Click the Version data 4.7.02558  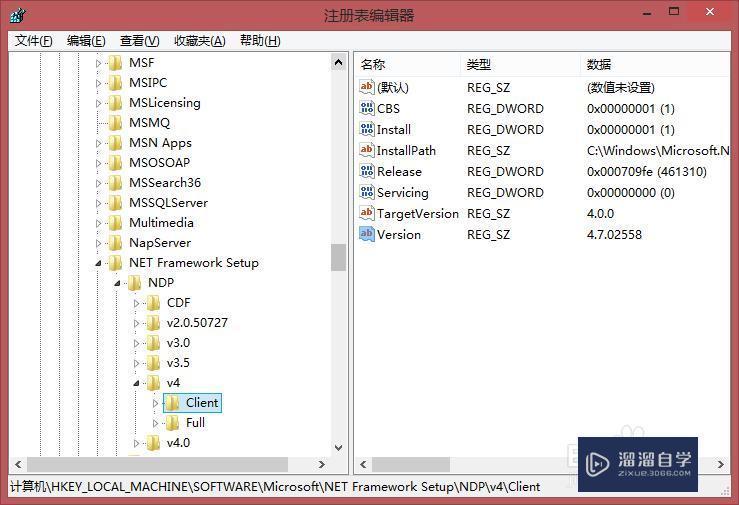coord(614,235)
